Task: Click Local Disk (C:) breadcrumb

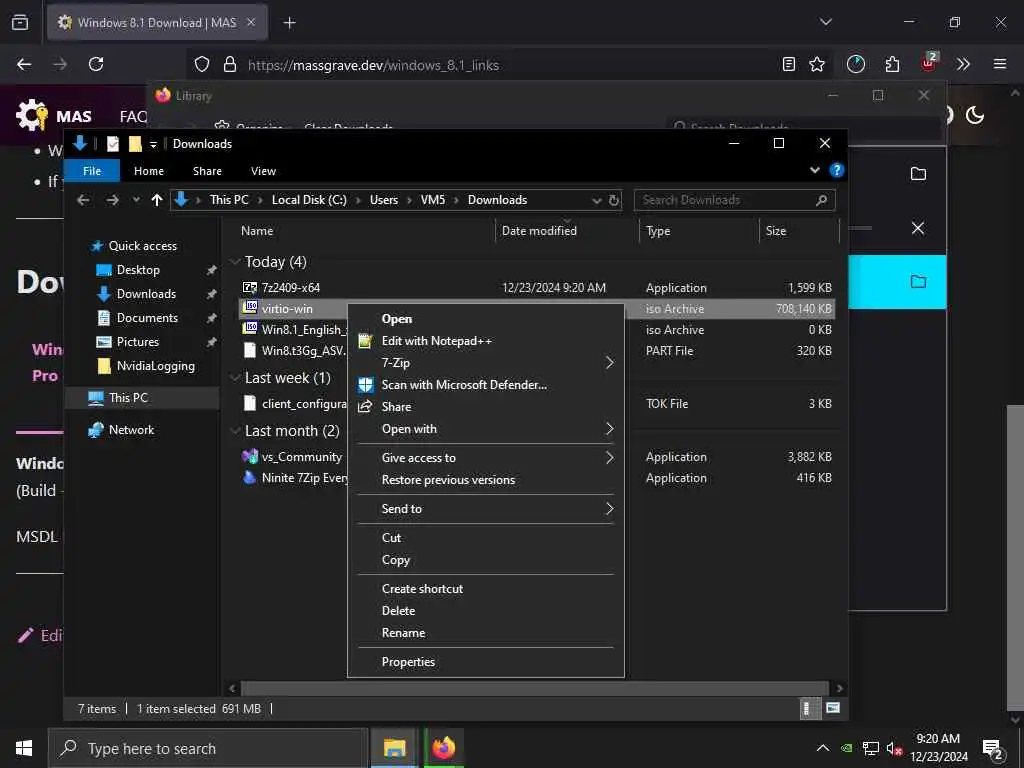Action: [309, 200]
